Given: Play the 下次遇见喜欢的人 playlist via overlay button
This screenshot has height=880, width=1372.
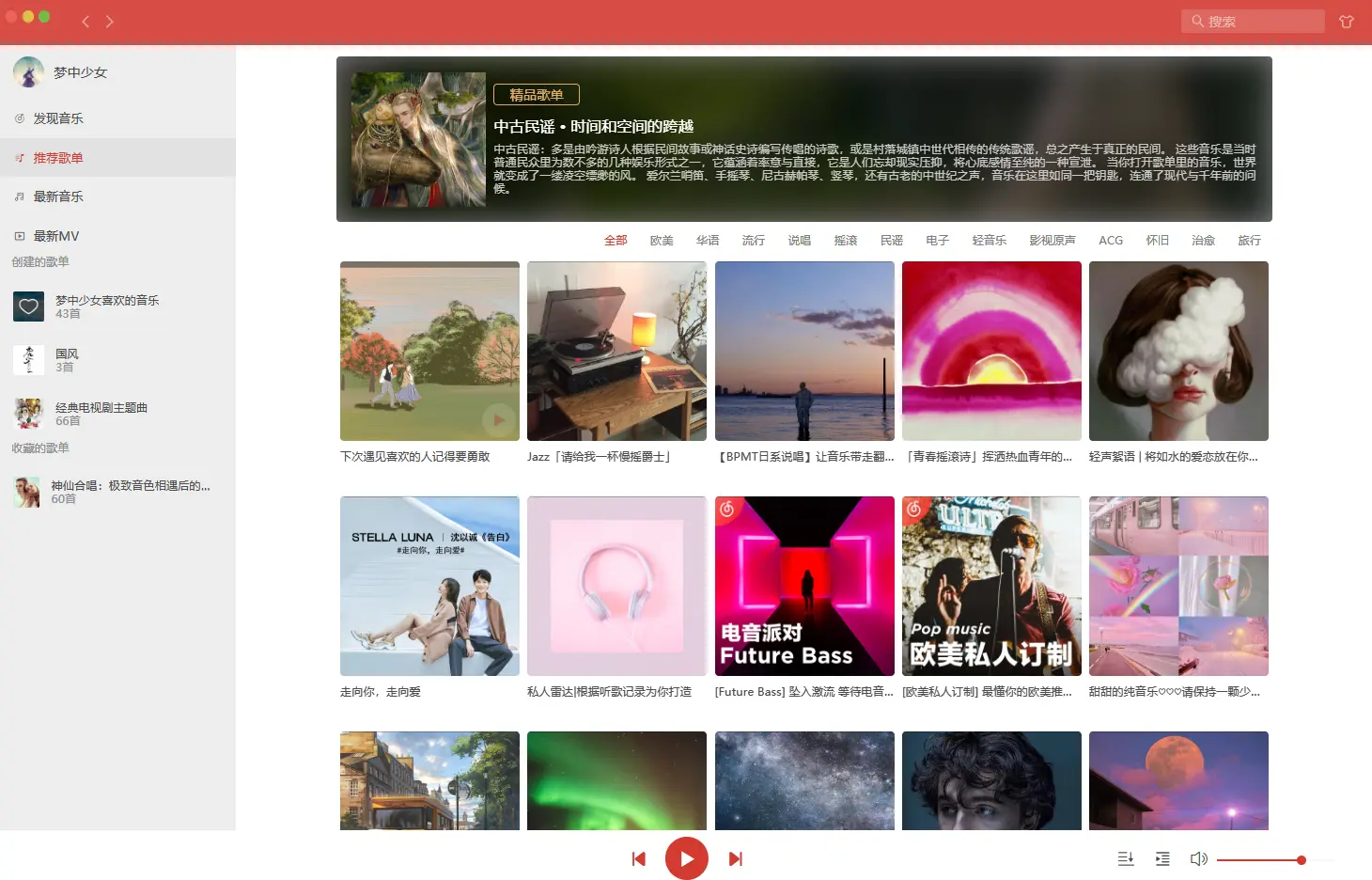Looking at the screenshot, I should point(499,420).
